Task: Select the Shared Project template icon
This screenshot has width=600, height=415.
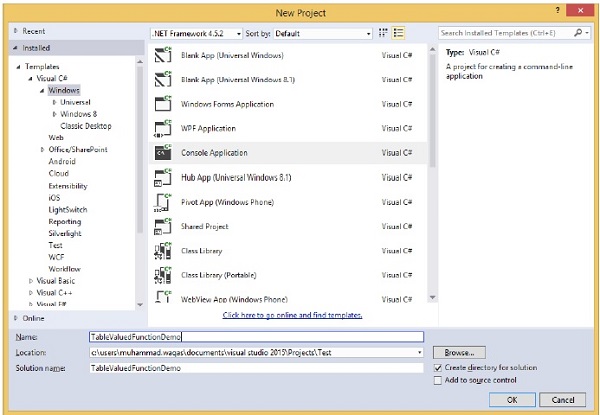Action: point(162,226)
